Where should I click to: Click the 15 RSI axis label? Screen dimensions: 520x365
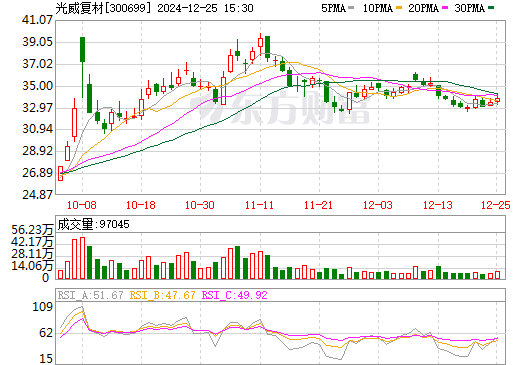click(x=46, y=359)
